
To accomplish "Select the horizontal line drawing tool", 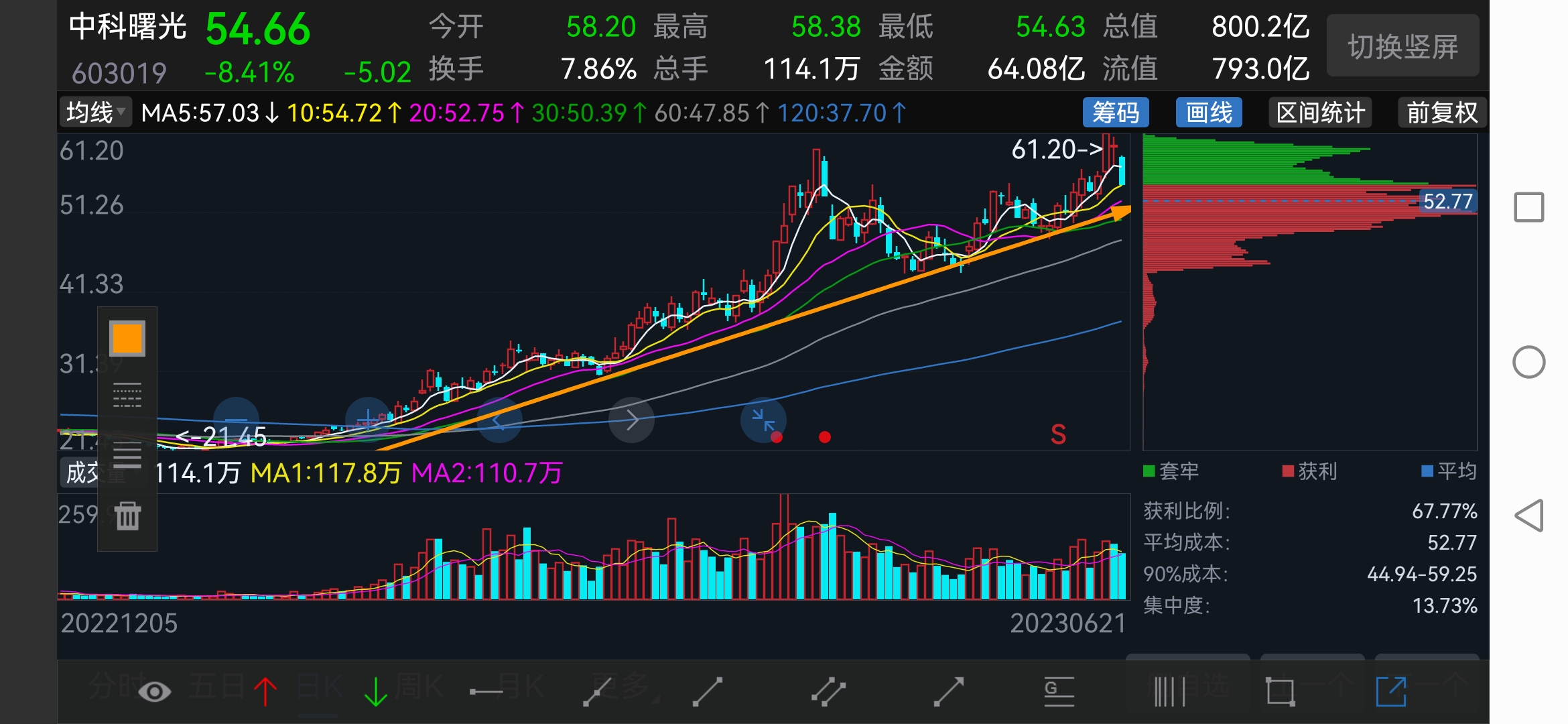I will [486, 692].
